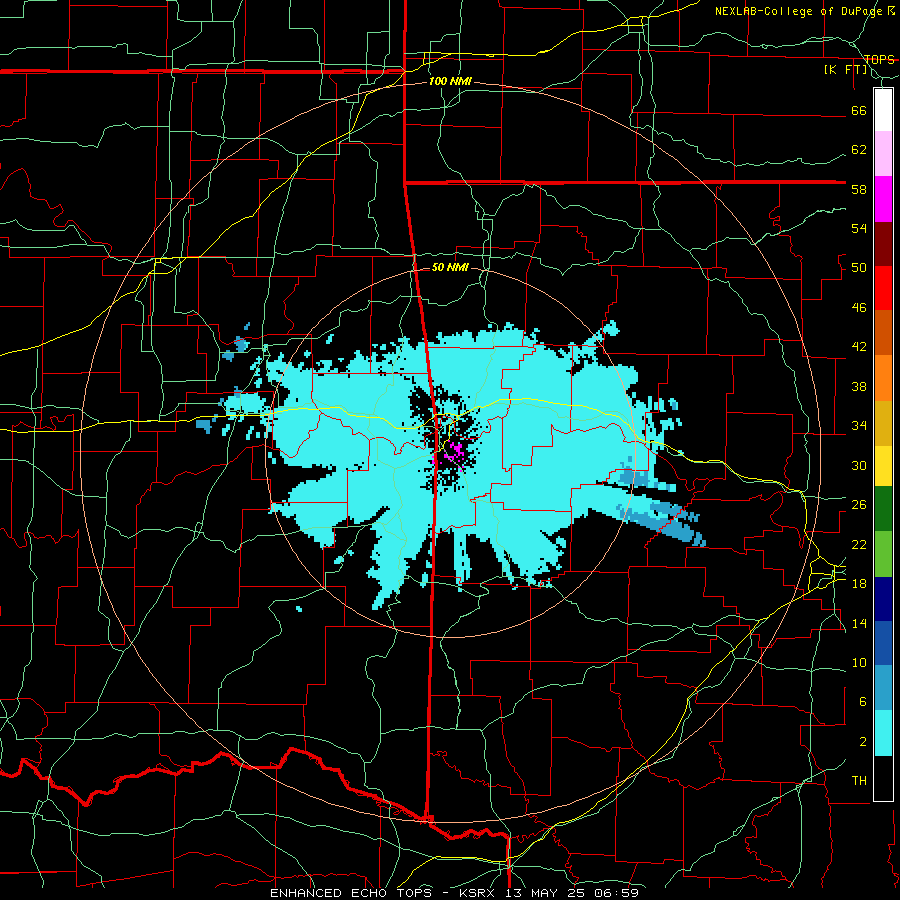This screenshot has height=900, width=900.
Task: Select the magenta legend color band
Action: click(x=883, y=199)
